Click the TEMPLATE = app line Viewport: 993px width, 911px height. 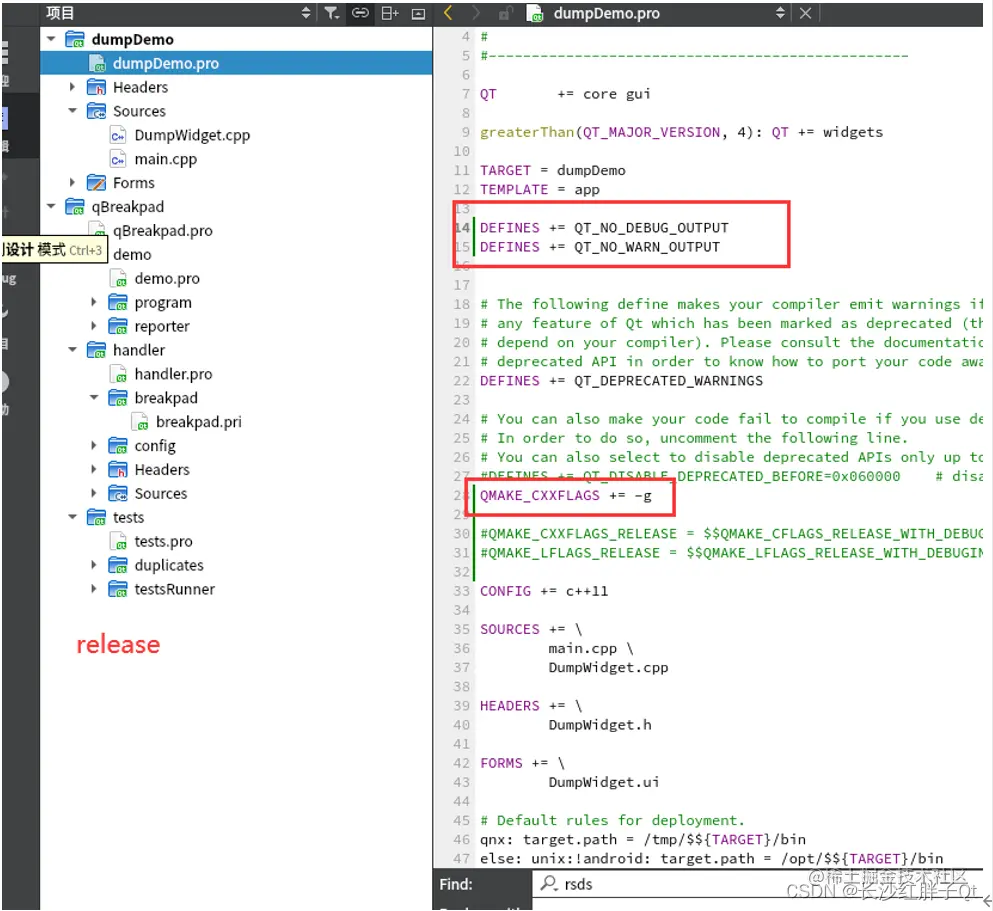[539, 190]
